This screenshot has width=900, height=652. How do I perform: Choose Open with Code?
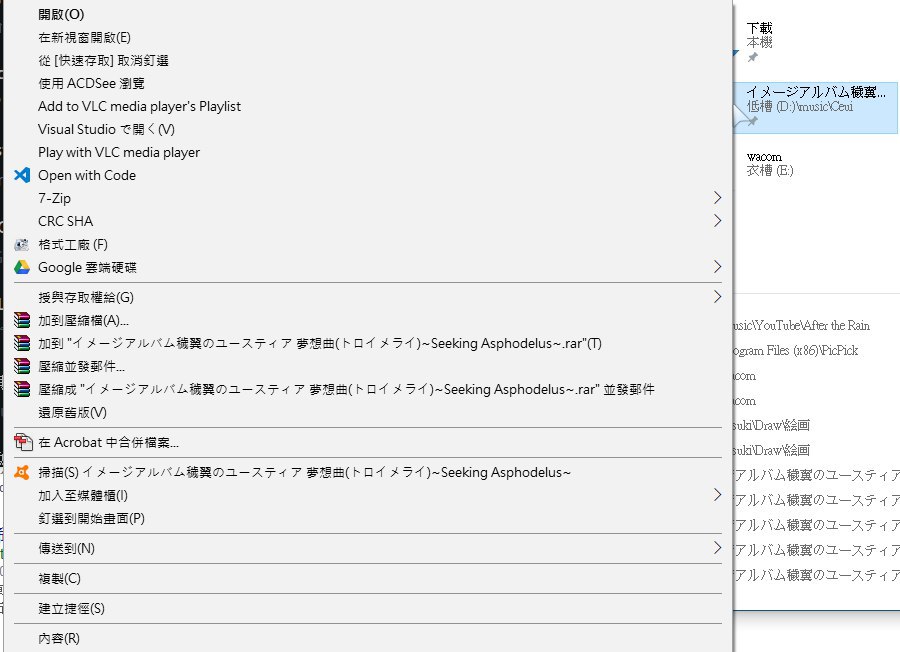click(x=367, y=175)
